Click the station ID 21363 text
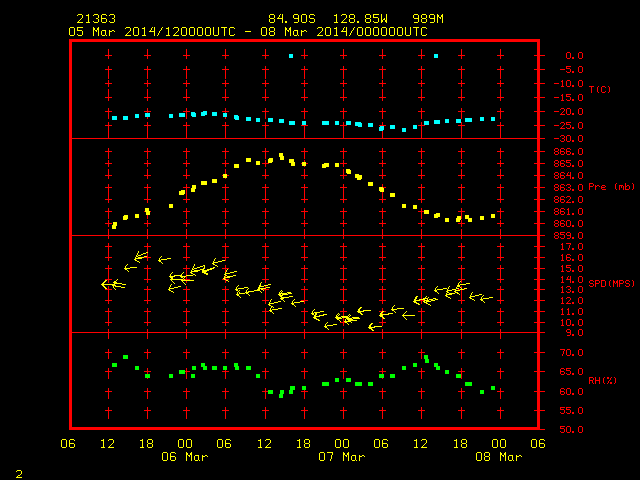Image resolution: width=640 pixels, height=480 pixels. (96, 19)
